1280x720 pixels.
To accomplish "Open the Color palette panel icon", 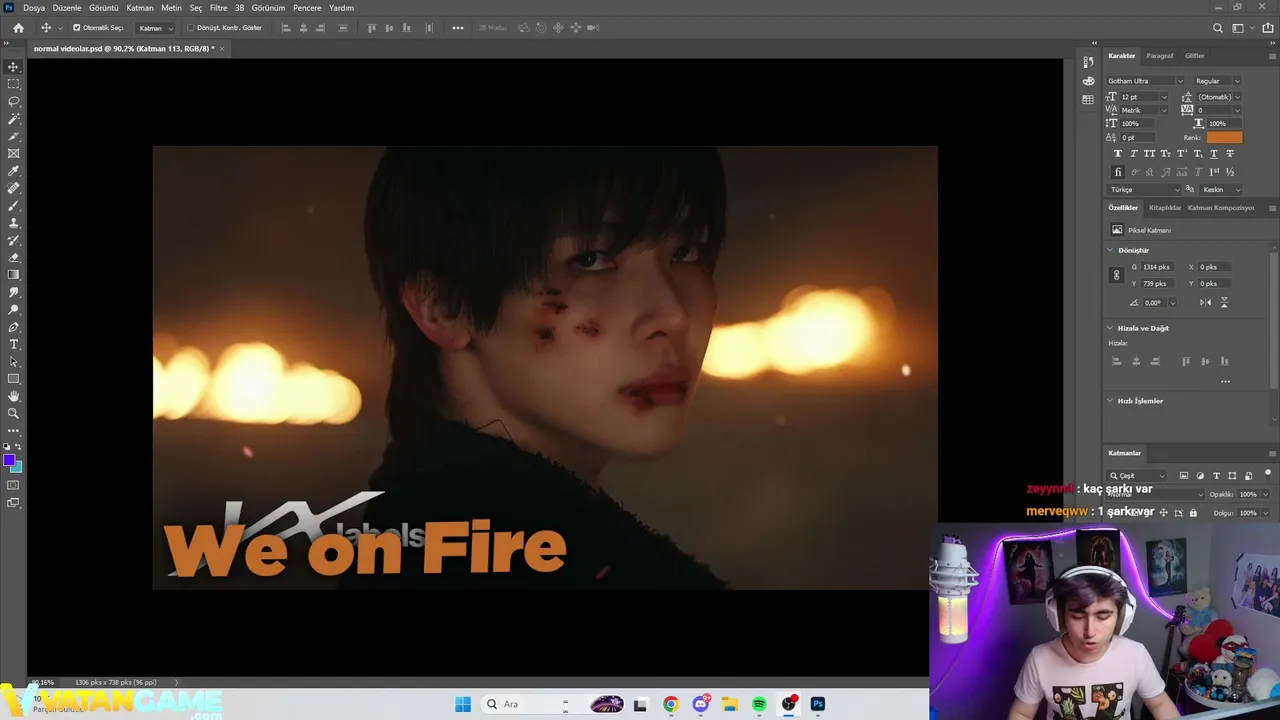I will click(1088, 81).
